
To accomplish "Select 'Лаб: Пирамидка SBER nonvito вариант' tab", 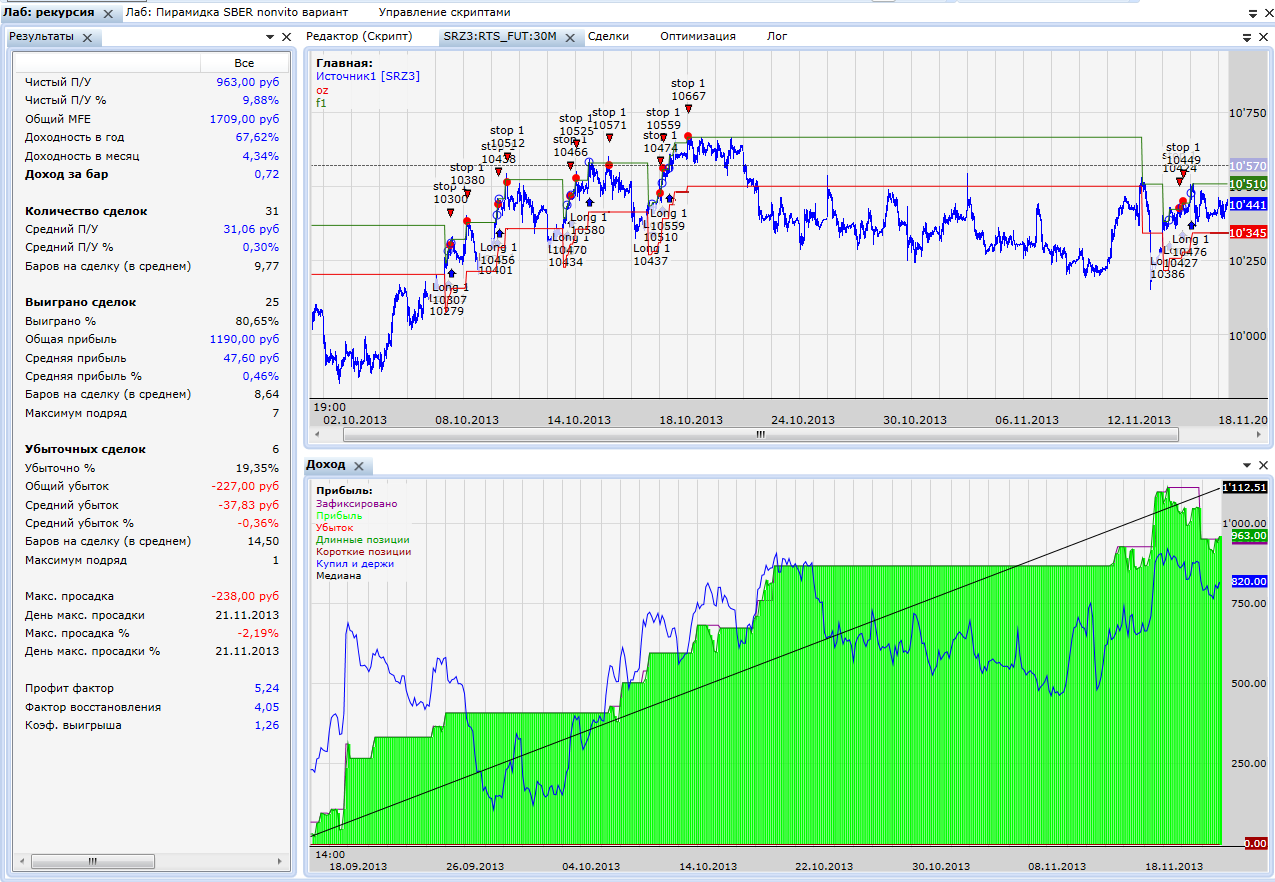I will click(x=237, y=13).
